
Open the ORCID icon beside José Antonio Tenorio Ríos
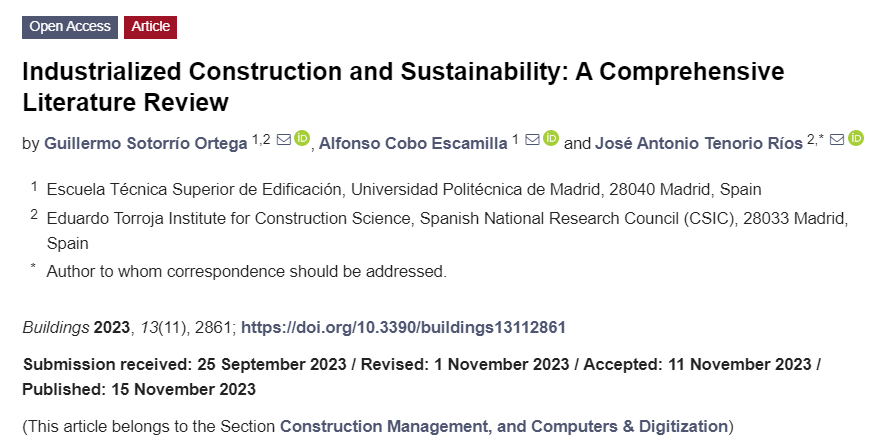856,138
